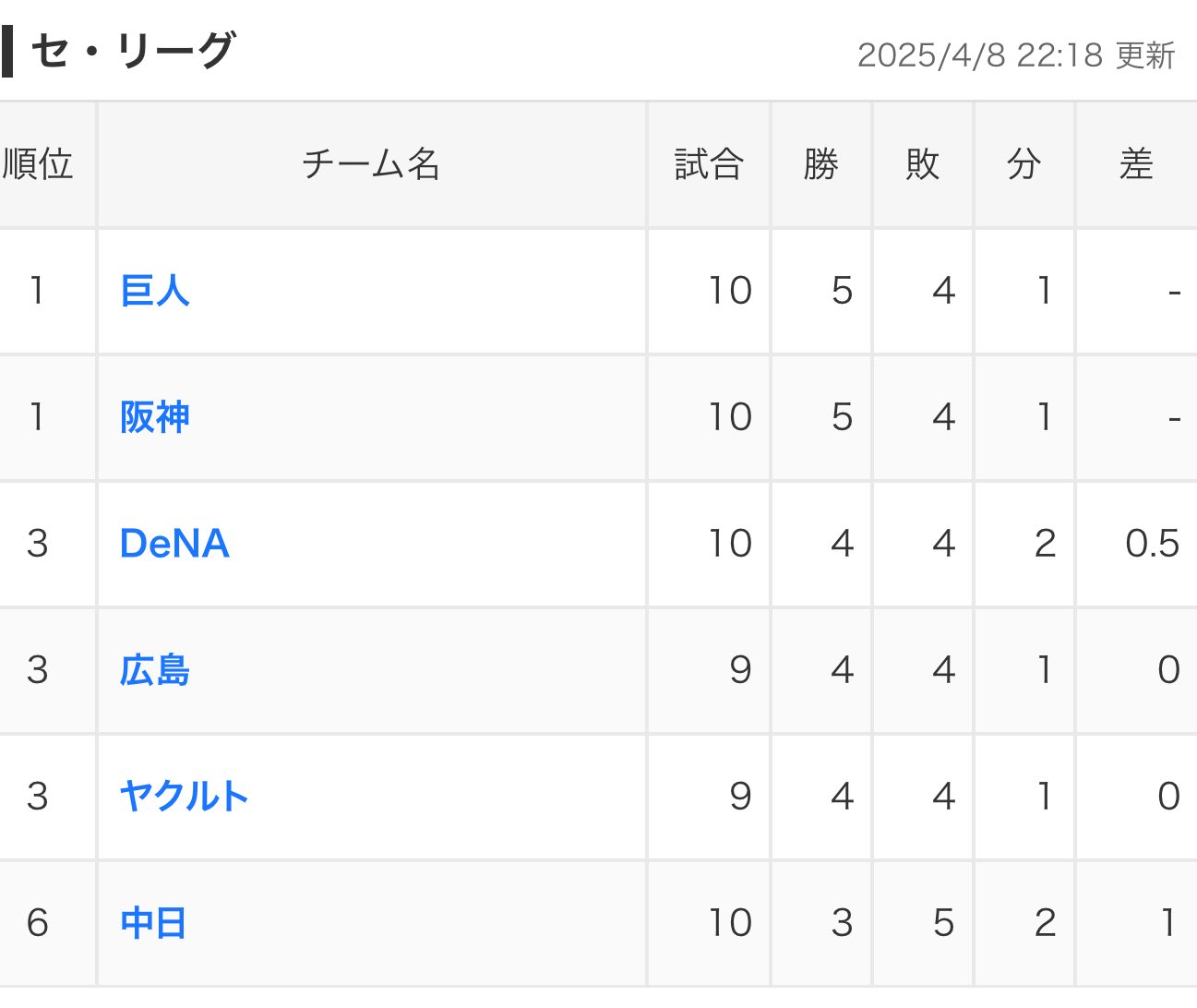Click the 分 column header
The width and height of the screenshot is (1197, 1008).
(x=1024, y=164)
